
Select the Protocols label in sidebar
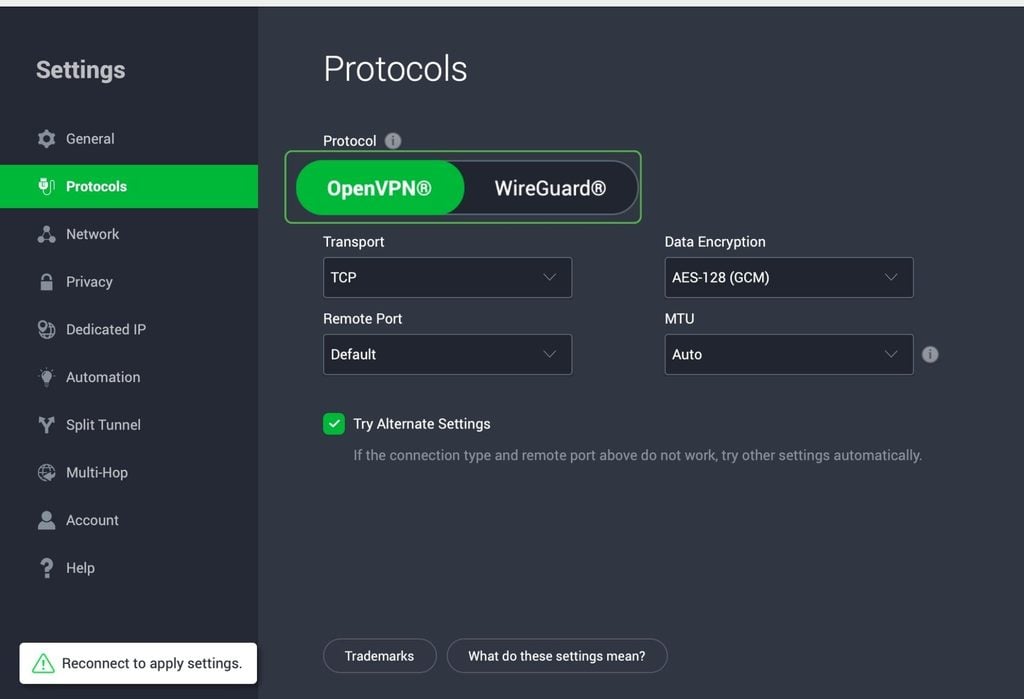(x=96, y=186)
